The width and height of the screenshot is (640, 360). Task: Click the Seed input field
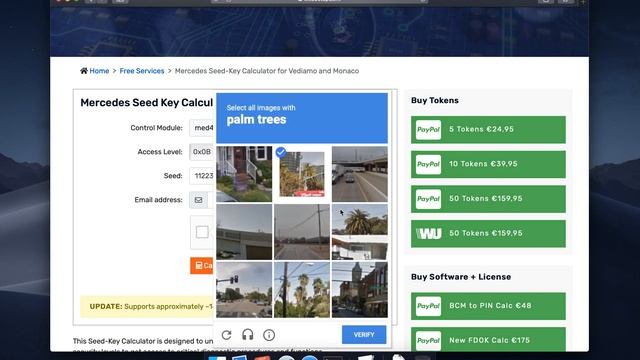[202, 176]
